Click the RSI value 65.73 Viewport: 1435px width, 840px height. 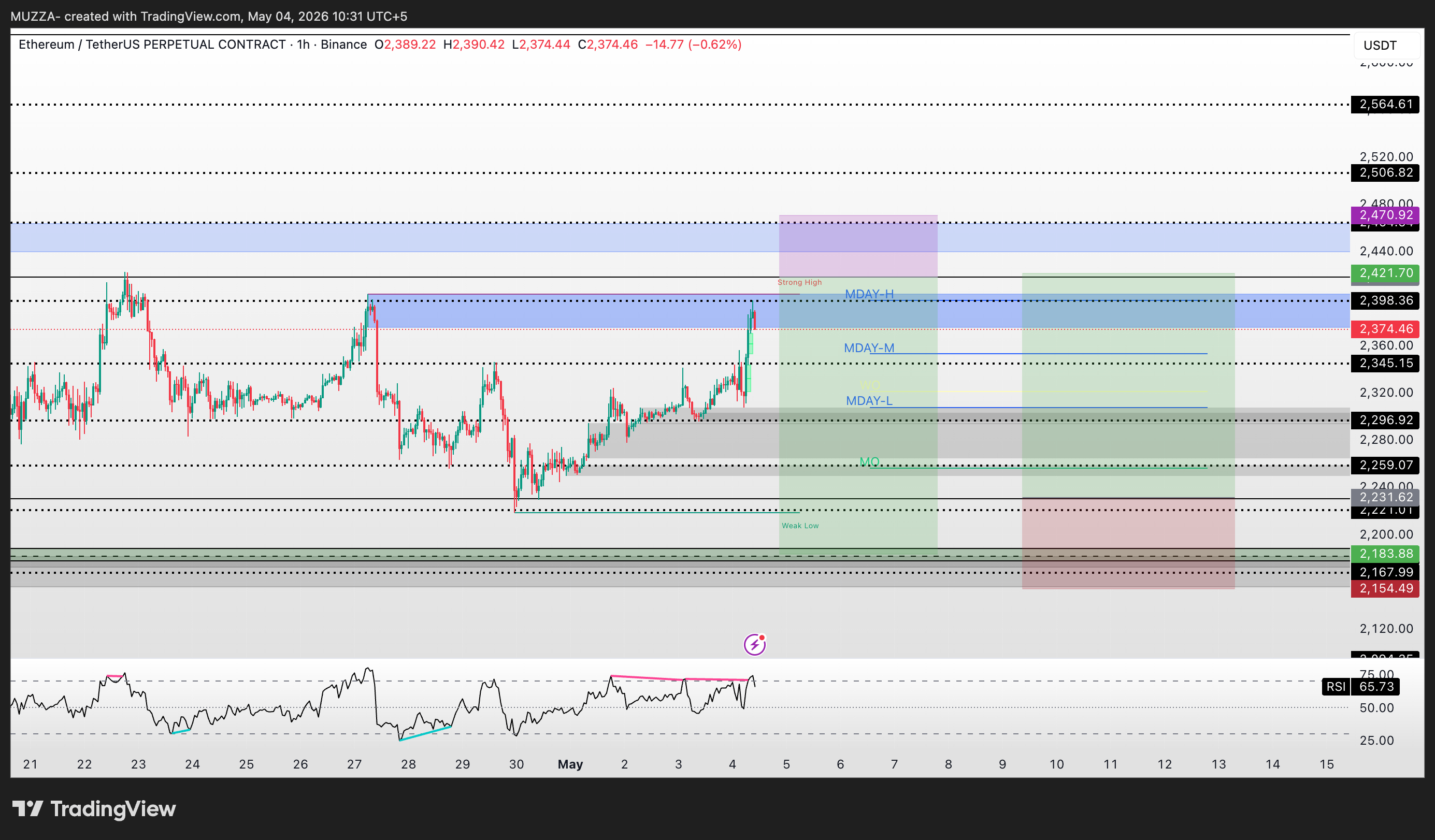pyautogui.click(x=1376, y=687)
